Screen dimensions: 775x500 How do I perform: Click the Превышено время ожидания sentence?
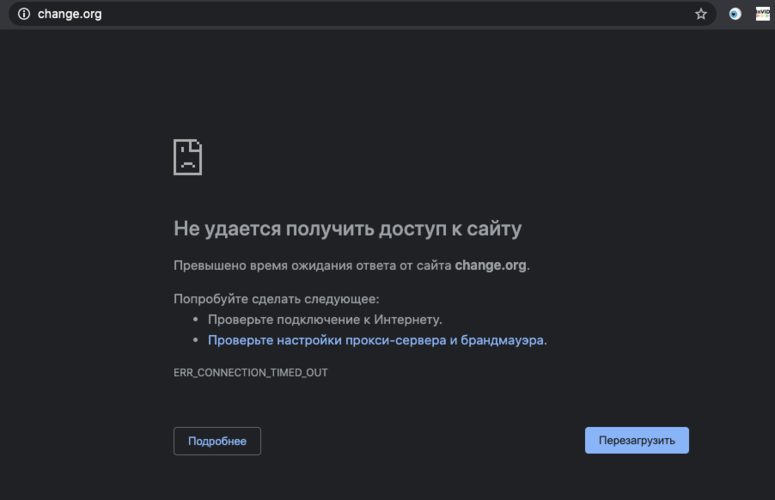click(x=312, y=266)
